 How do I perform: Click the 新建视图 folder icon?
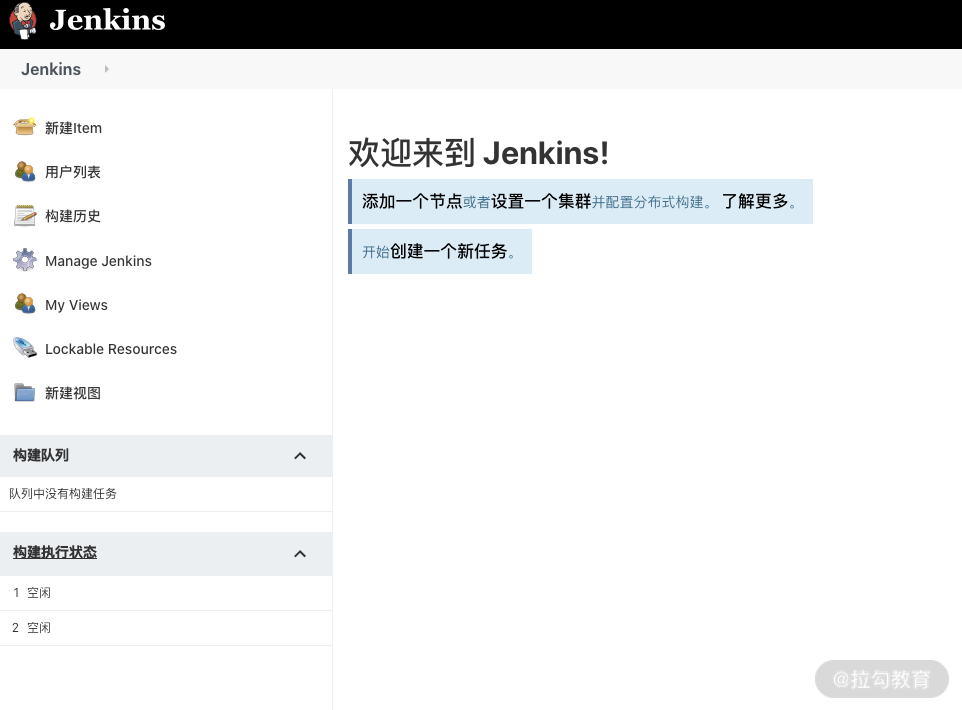tap(25, 392)
